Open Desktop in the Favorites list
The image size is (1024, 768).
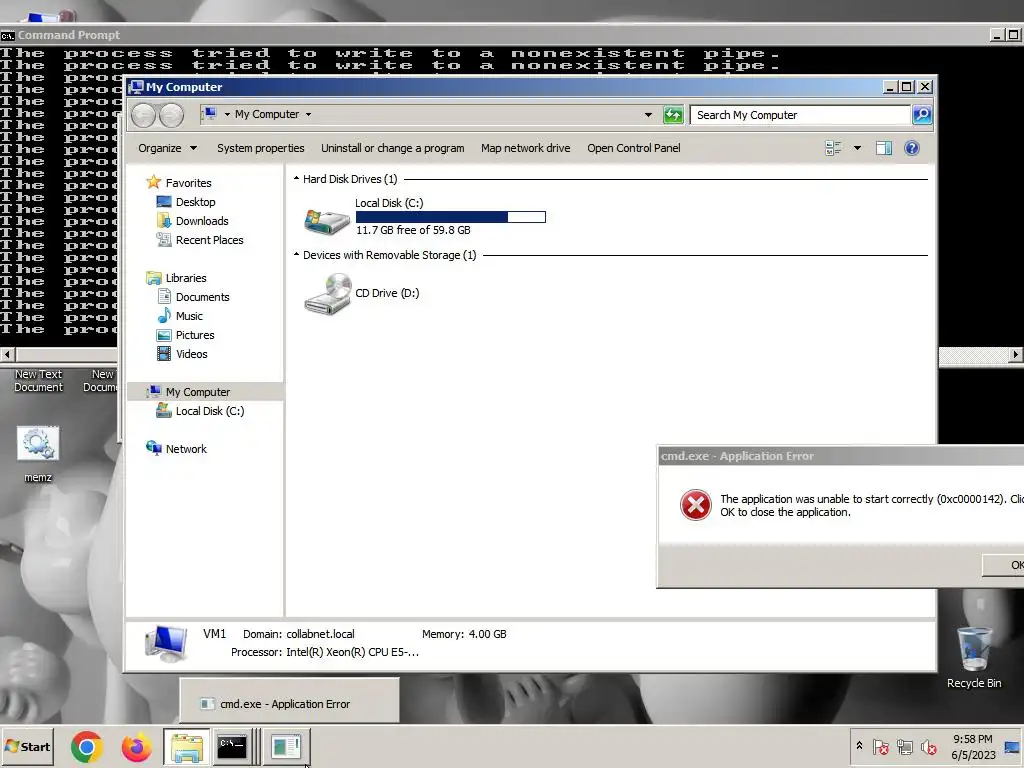(195, 202)
